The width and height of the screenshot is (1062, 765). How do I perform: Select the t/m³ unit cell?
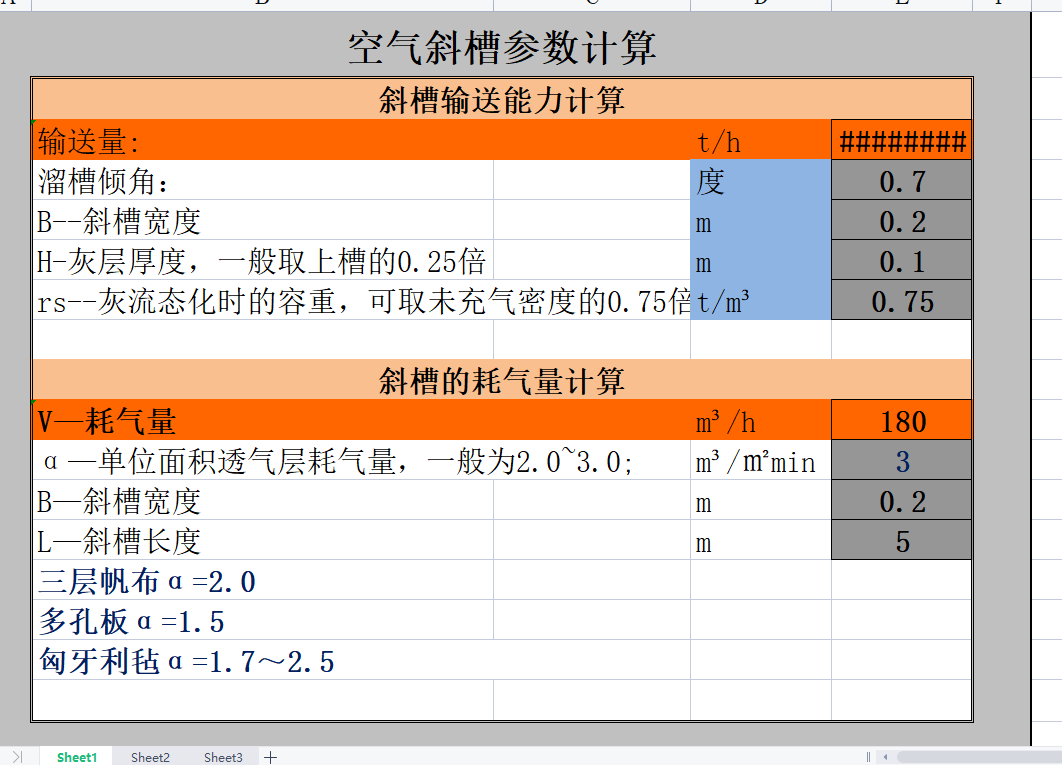tap(761, 300)
